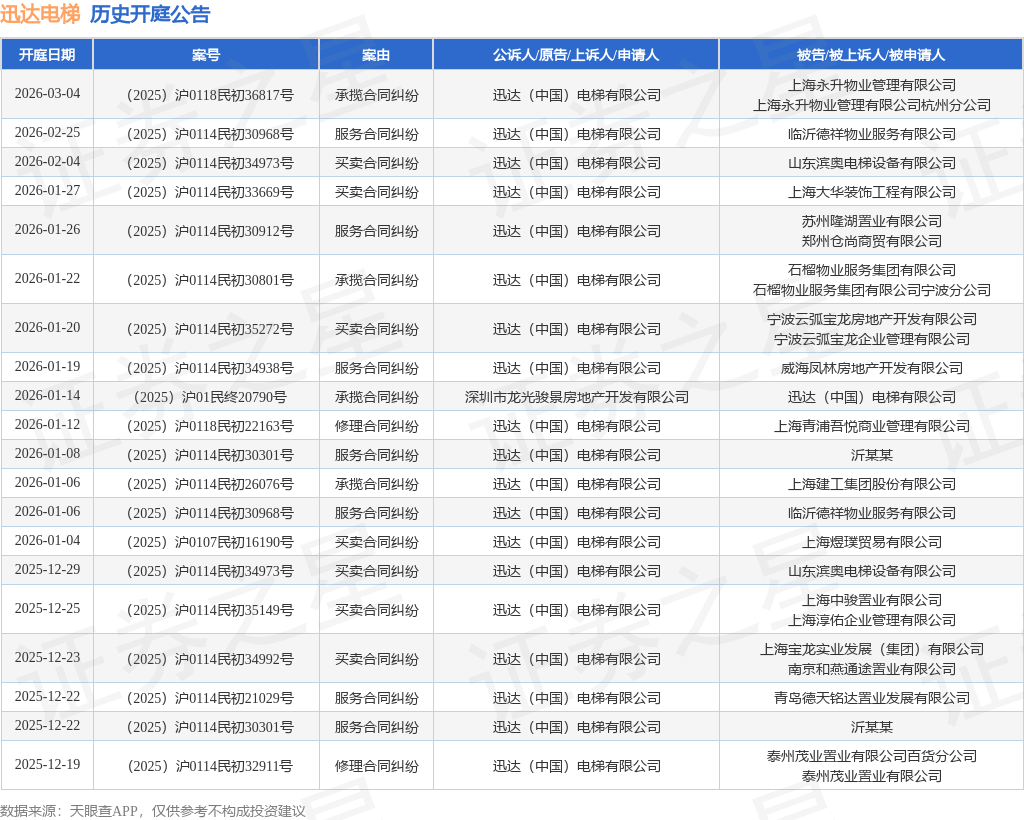Click defendant 青岛德天铭达置业发展有限公司
The image size is (1024, 820).
pyautogui.click(x=871, y=699)
